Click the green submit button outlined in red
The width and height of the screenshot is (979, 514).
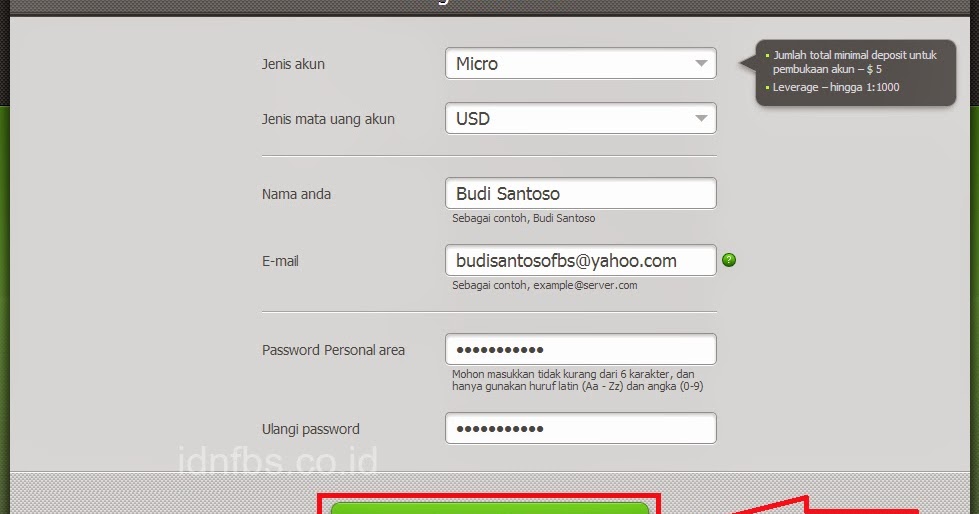tap(489, 508)
